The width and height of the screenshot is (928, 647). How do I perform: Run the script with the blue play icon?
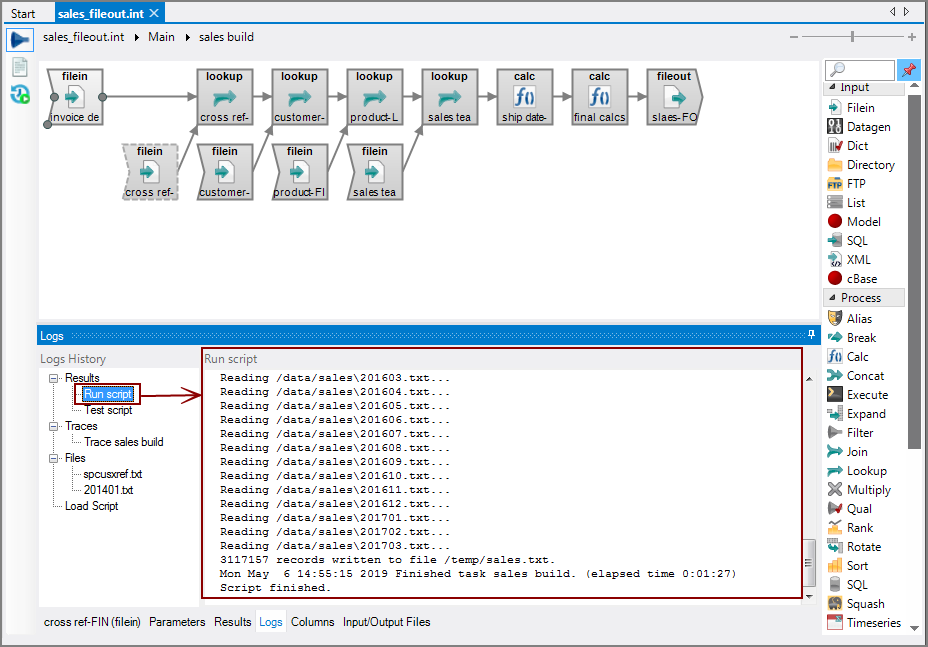pyautogui.click(x=19, y=39)
